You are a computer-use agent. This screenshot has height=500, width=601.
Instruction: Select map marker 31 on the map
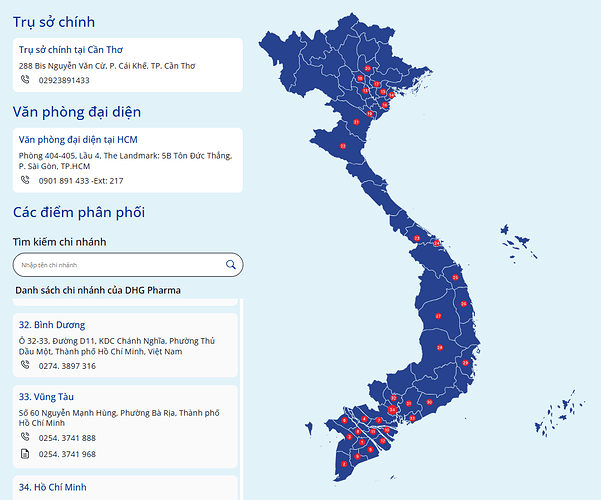pyautogui.click(x=409, y=403)
